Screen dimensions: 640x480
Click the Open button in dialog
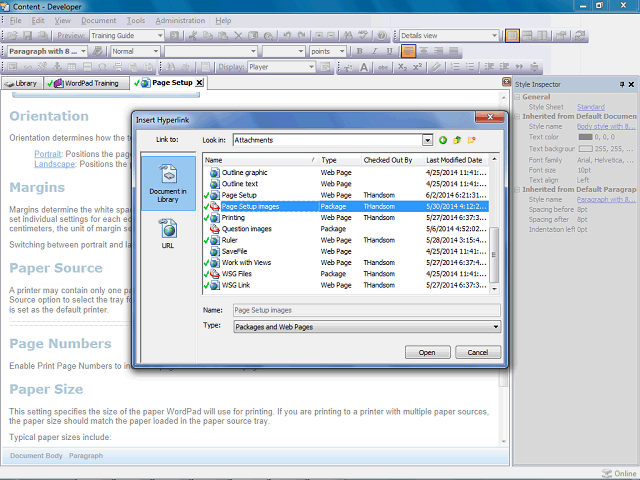pyautogui.click(x=427, y=352)
